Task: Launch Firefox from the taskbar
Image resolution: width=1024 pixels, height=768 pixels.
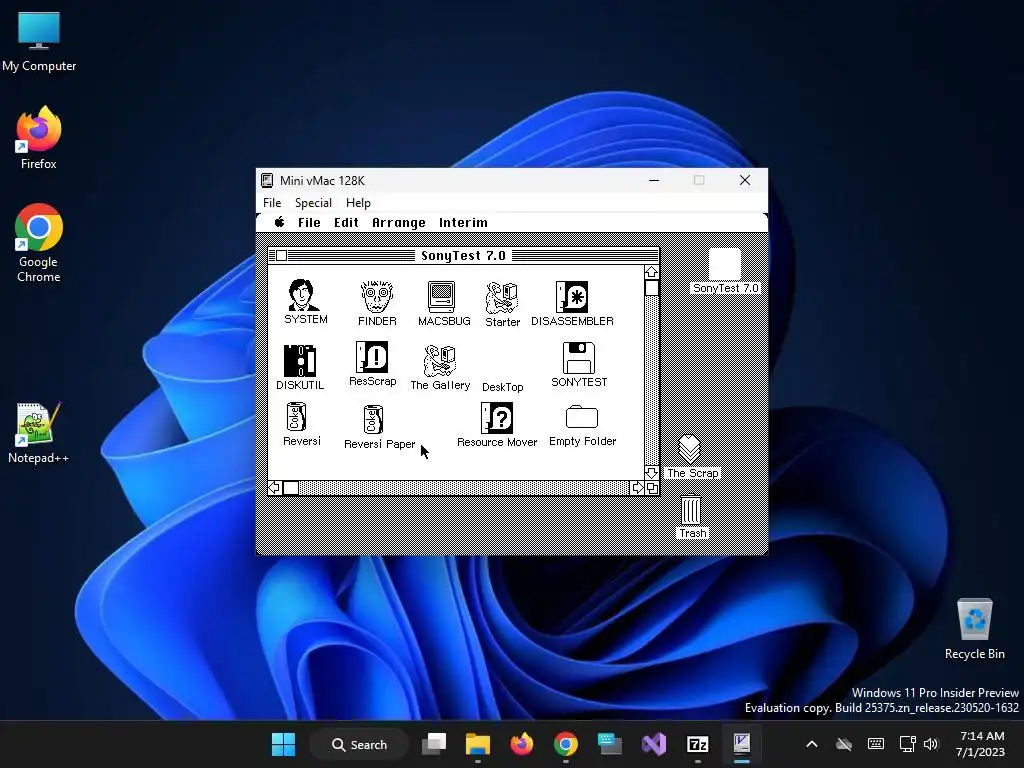Action: pyautogui.click(x=522, y=744)
